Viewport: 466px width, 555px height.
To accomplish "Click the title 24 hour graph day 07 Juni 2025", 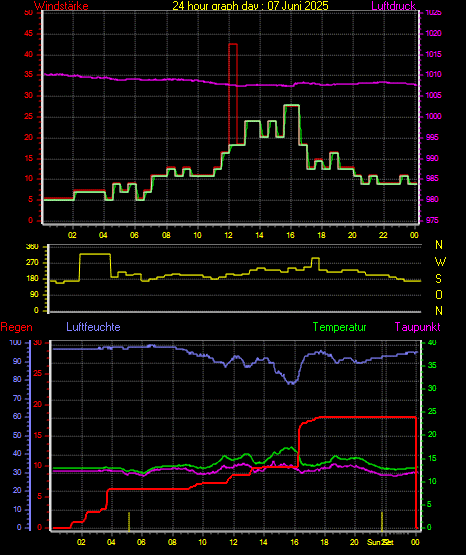I will tap(250, 5).
